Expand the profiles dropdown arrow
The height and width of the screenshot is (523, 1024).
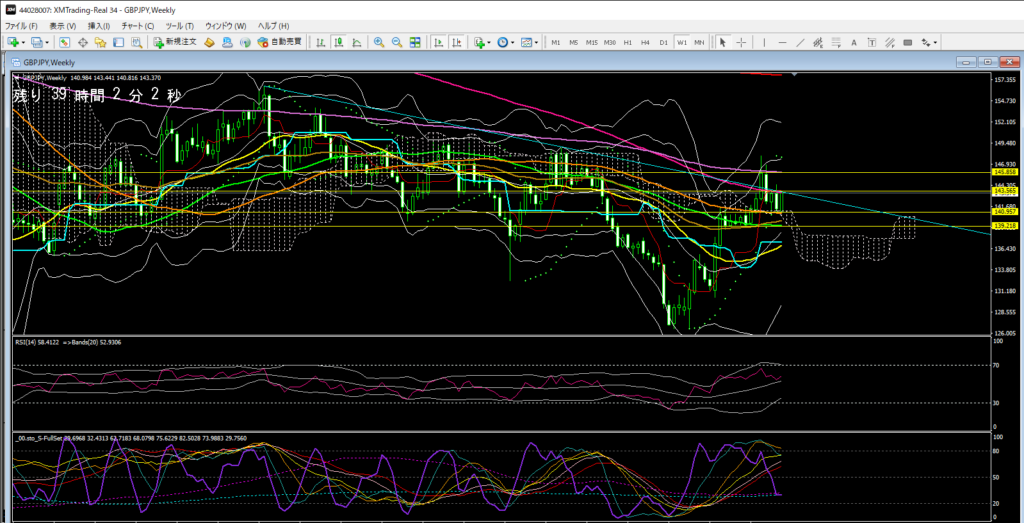[47, 42]
